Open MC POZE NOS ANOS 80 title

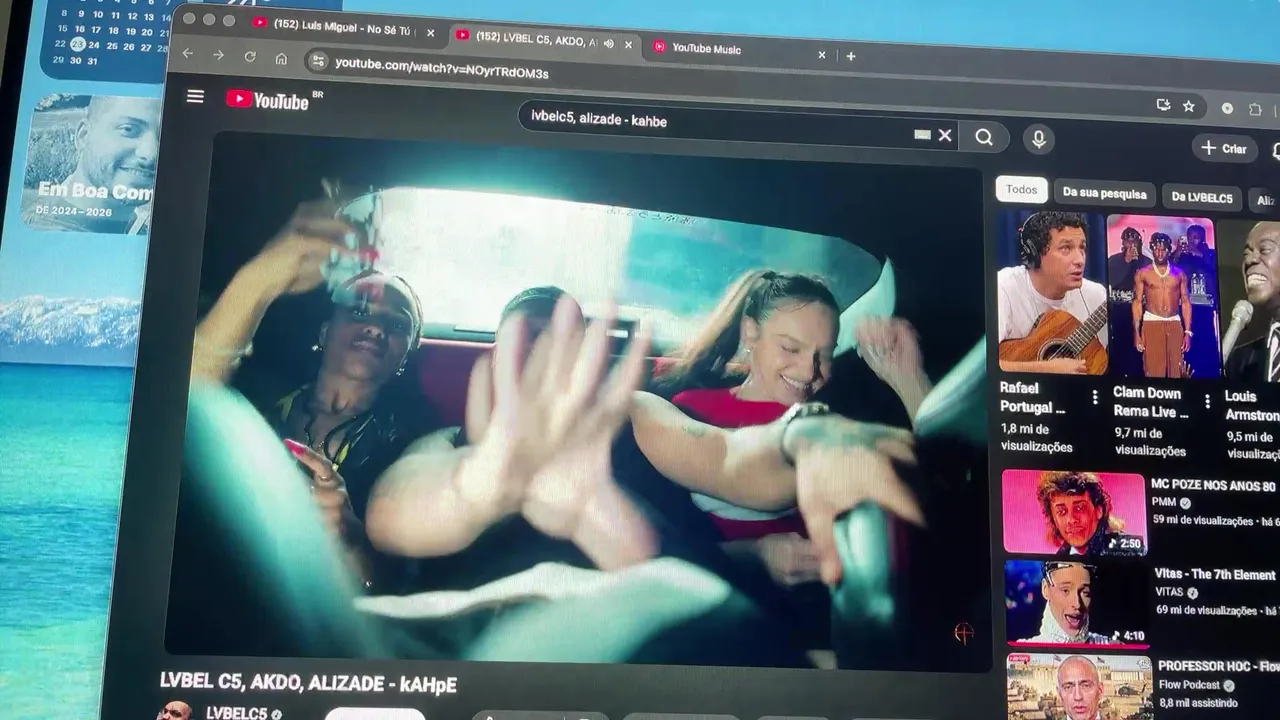[x=1213, y=485]
